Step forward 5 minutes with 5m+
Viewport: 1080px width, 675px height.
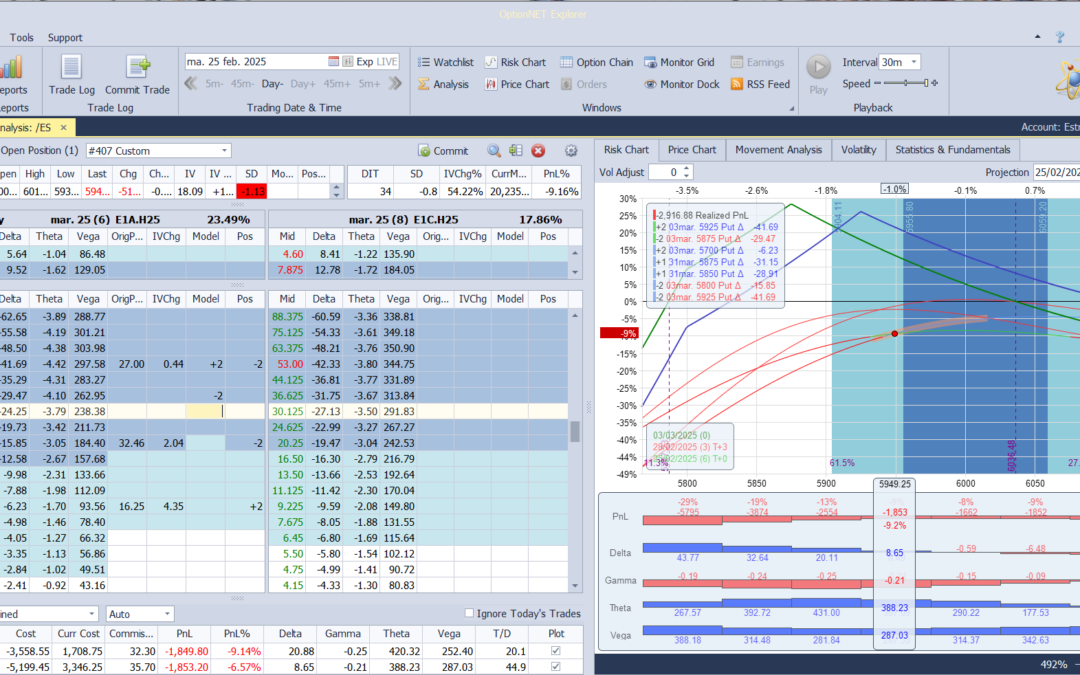click(x=369, y=84)
